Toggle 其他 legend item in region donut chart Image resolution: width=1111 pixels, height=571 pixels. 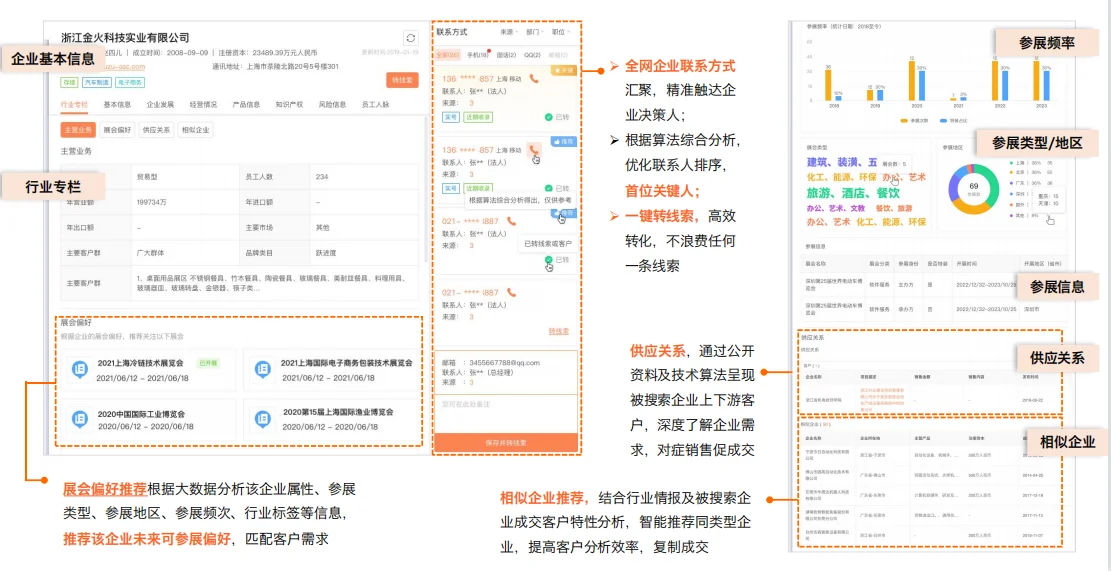point(1025,215)
